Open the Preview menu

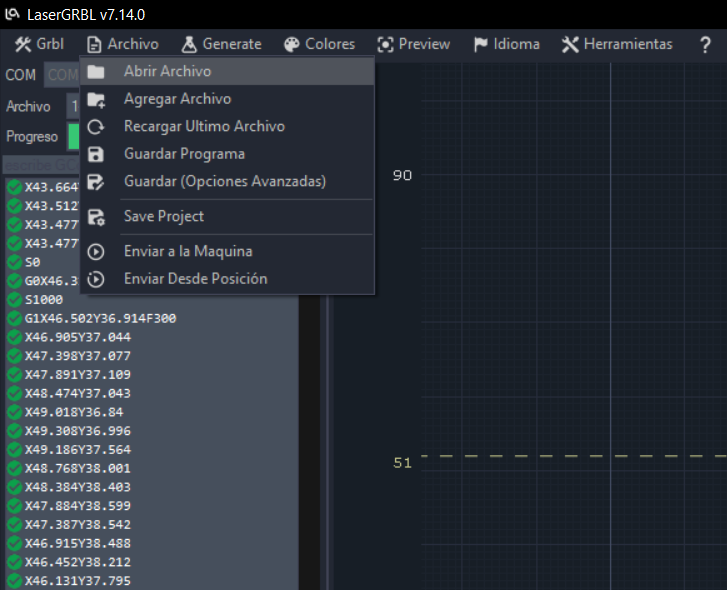413,44
